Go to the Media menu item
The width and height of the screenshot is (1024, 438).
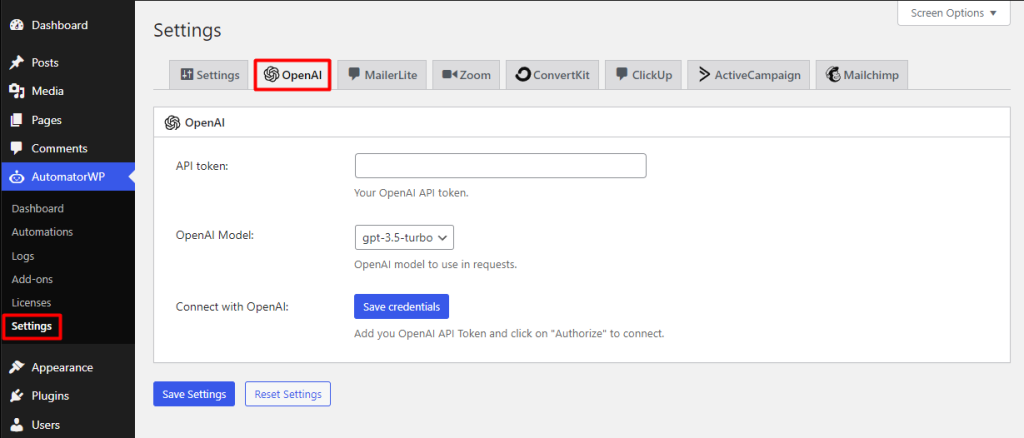tap(67, 91)
